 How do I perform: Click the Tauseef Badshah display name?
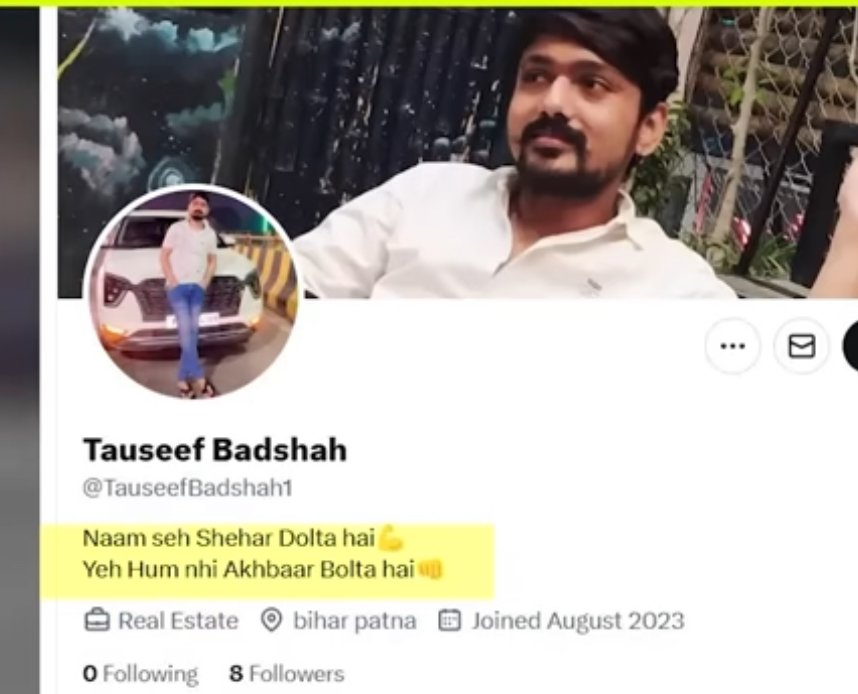215,450
